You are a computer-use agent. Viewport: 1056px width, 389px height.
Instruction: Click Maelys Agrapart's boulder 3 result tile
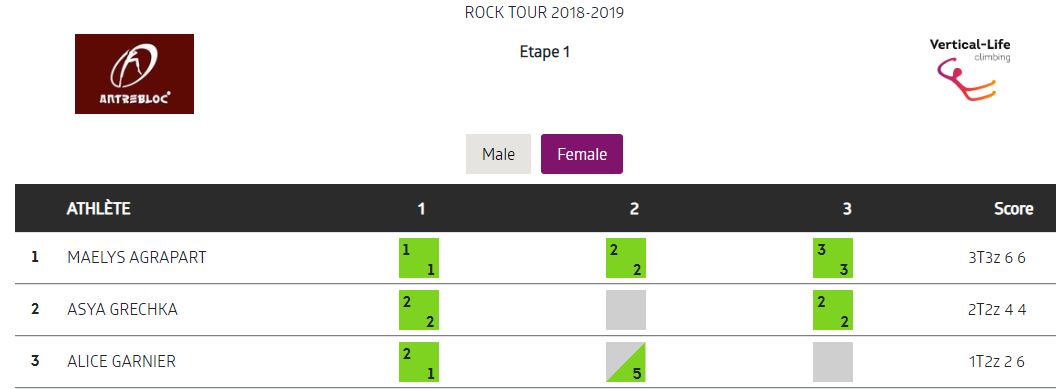833,258
